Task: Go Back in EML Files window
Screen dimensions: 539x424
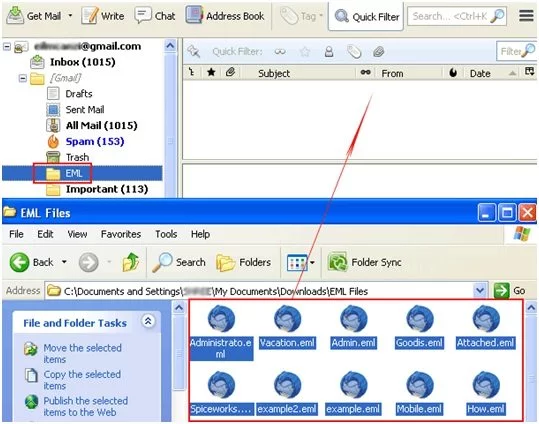Action: (31, 262)
